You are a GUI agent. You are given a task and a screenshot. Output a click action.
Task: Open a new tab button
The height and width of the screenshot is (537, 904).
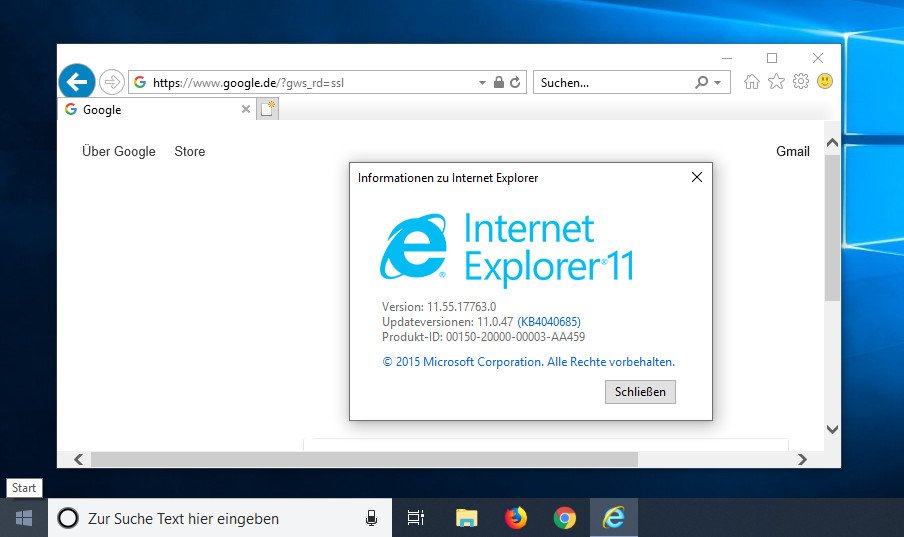click(x=268, y=109)
